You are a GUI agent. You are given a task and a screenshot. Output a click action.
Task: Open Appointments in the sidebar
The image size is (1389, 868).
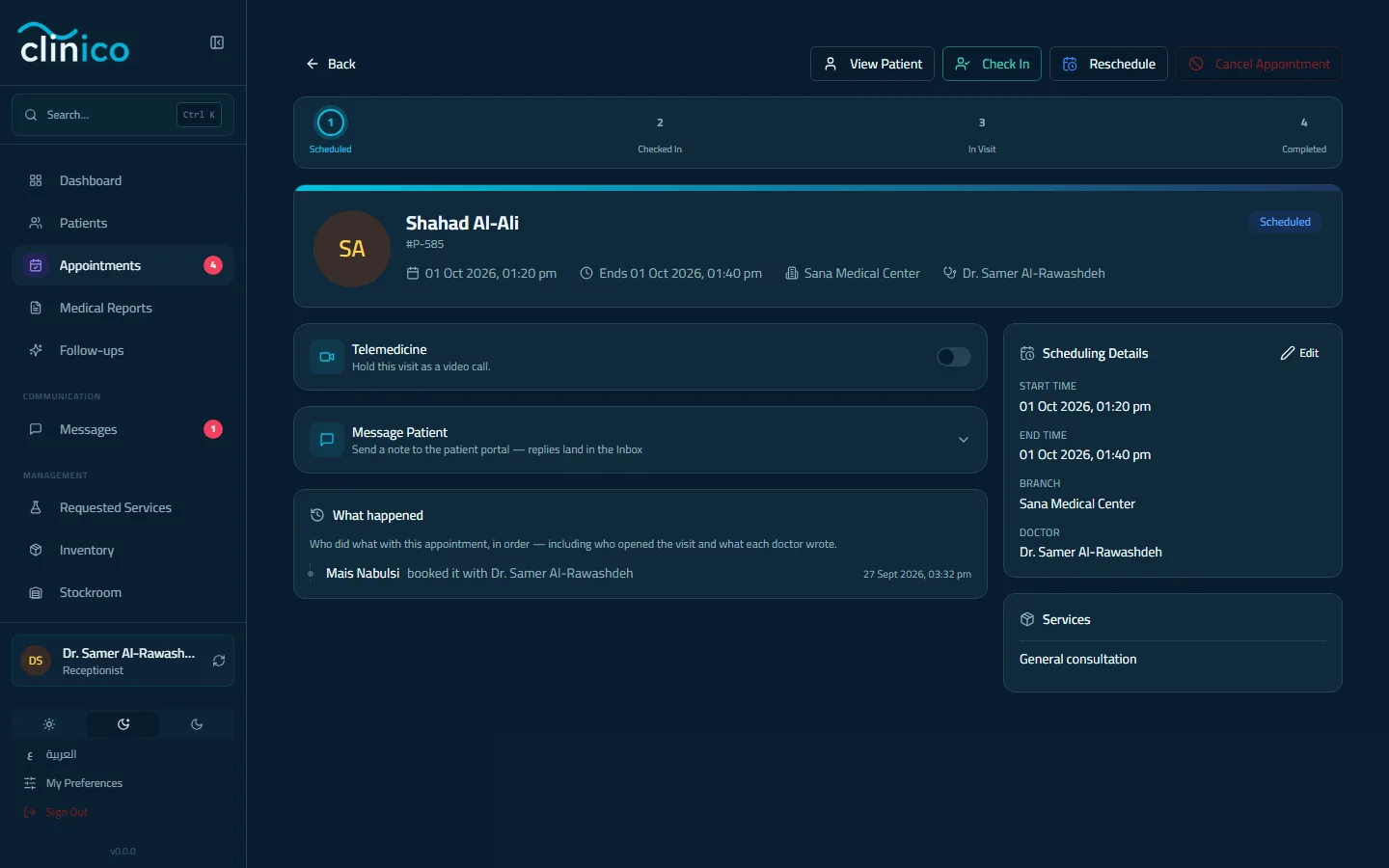123,265
